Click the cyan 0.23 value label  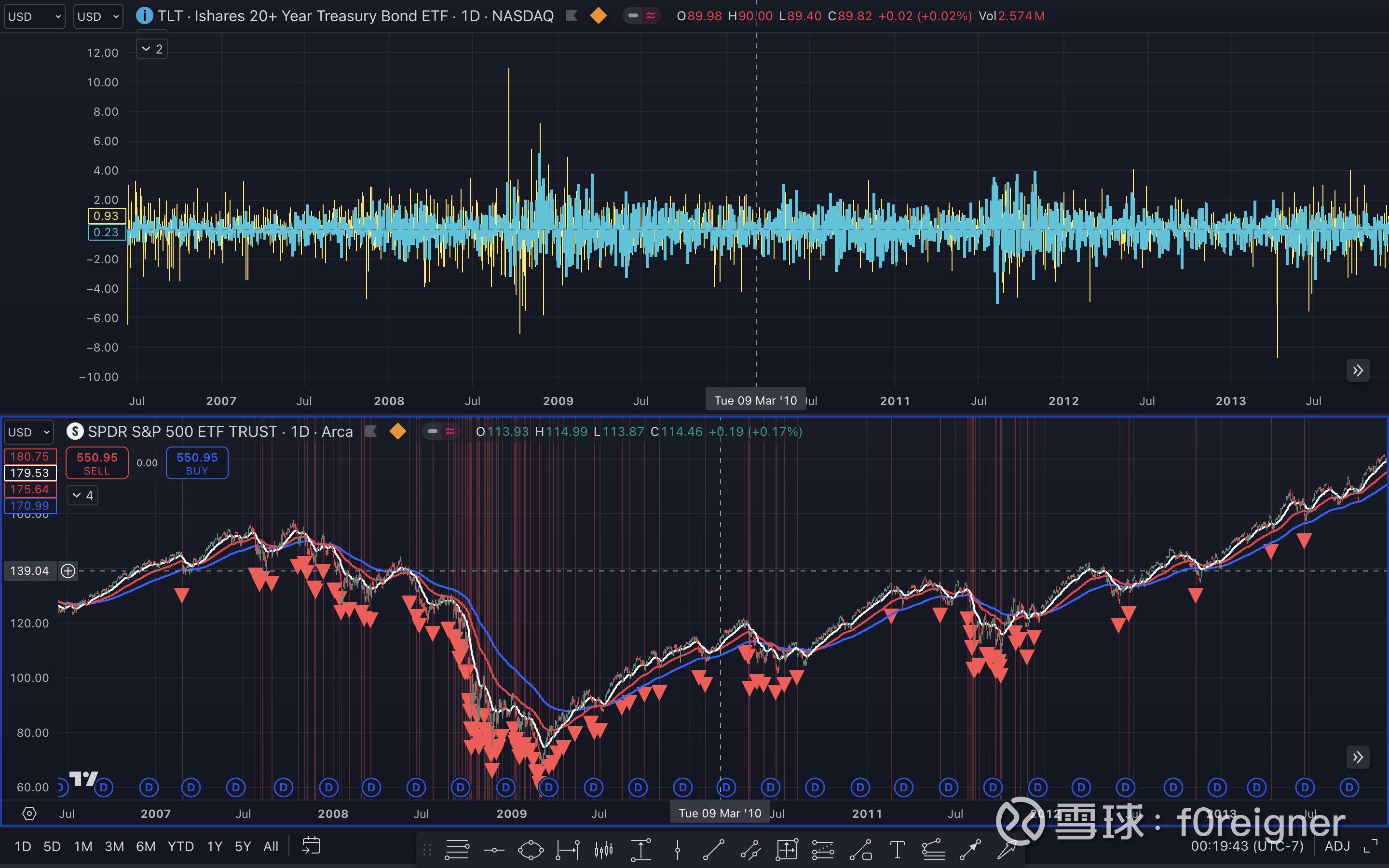[106, 232]
